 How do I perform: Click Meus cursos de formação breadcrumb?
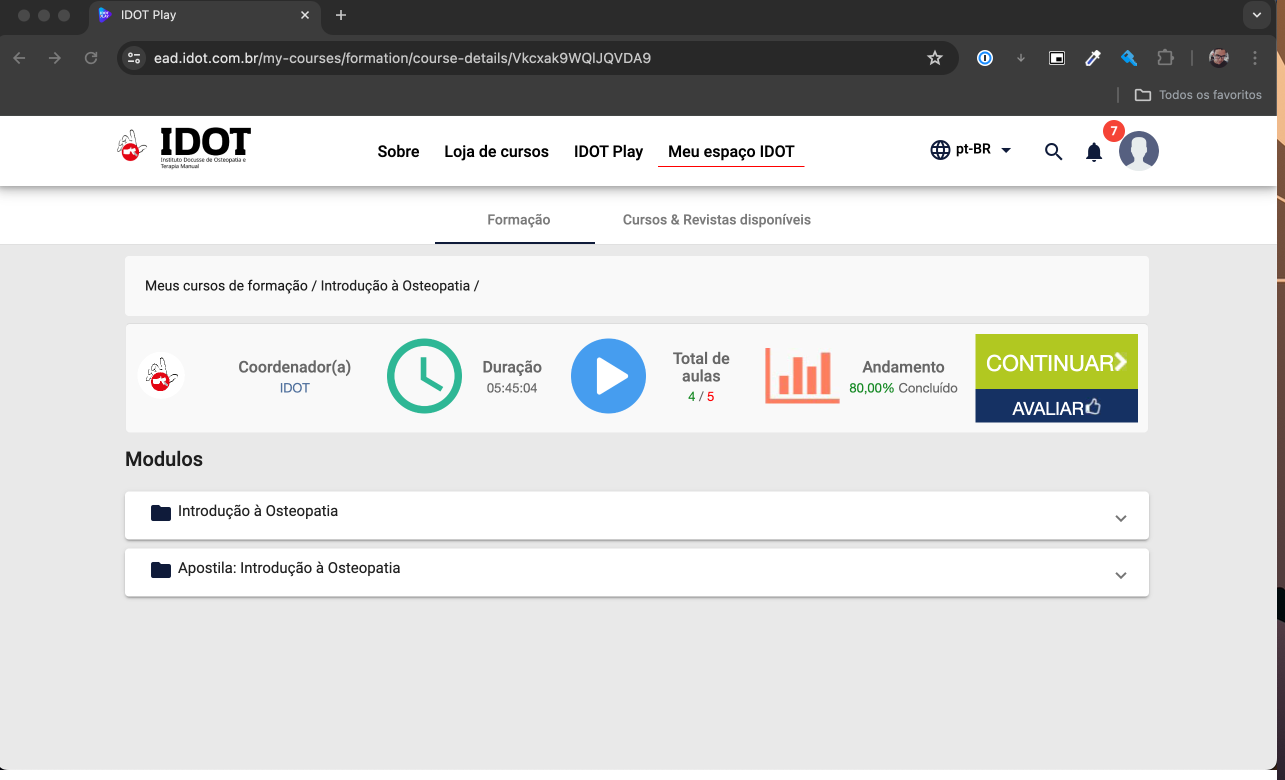pyautogui.click(x=226, y=286)
